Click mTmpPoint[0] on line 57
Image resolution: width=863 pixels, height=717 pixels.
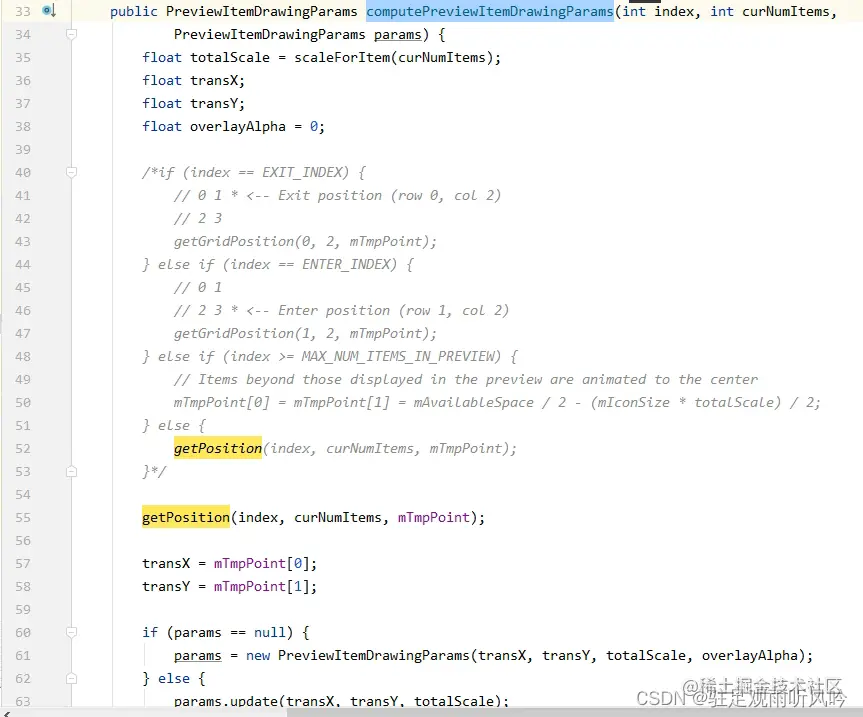click(x=261, y=563)
